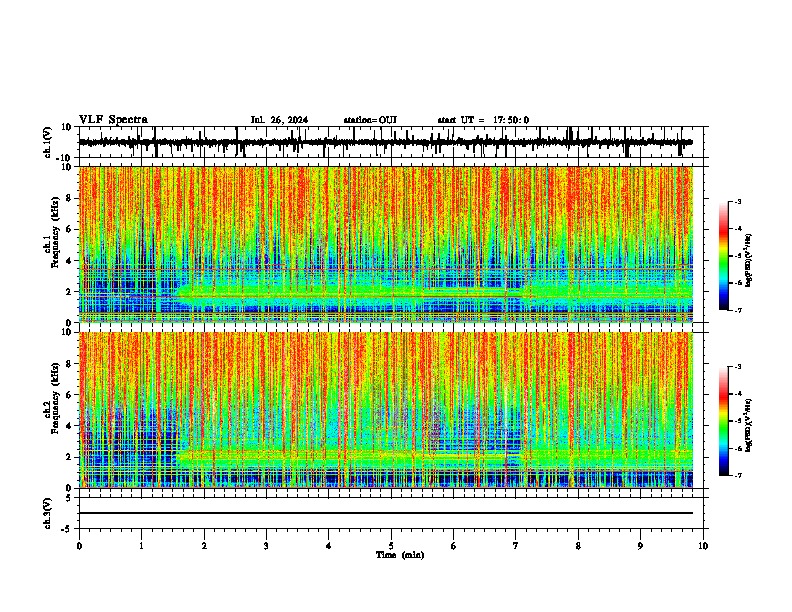Click time axis tick label 7
The height and width of the screenshot is (612, 792).
pos(516,546)
